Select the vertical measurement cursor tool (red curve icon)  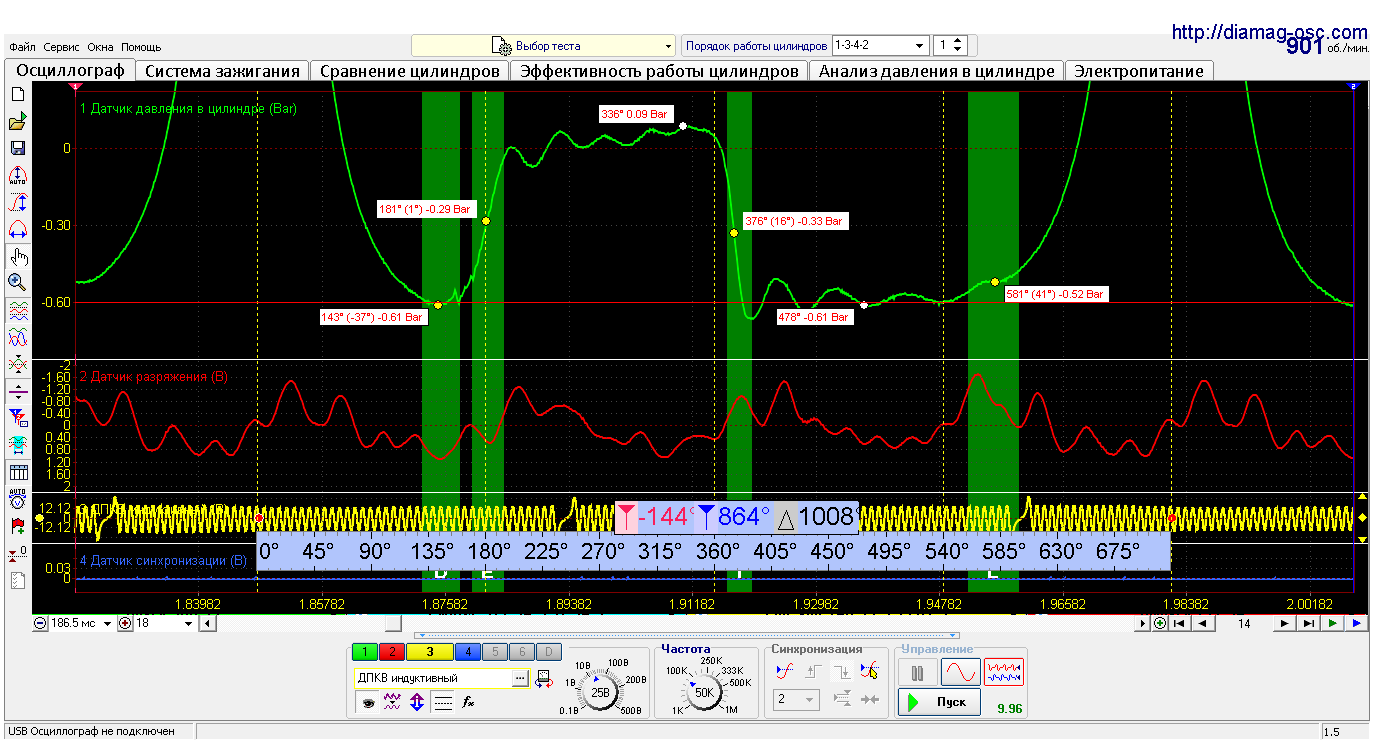[17, 202]
